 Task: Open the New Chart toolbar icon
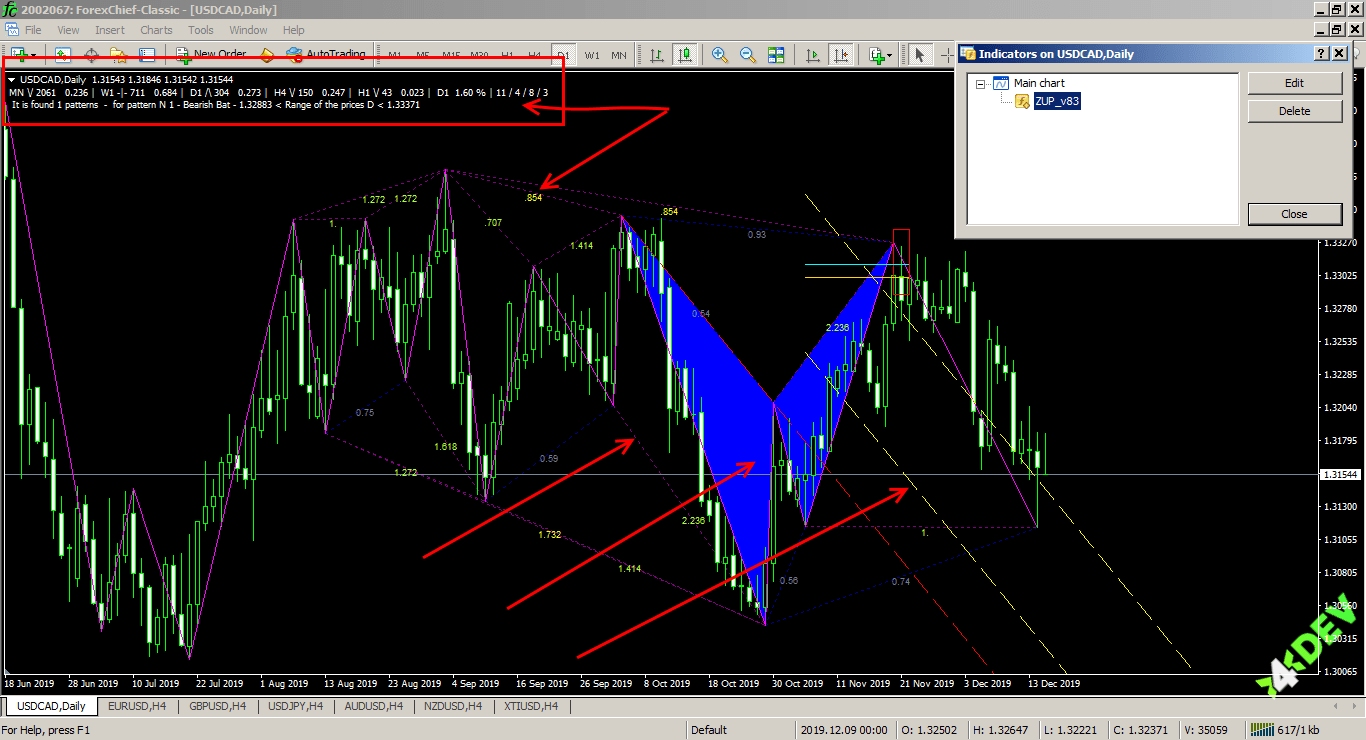[19, 55]
